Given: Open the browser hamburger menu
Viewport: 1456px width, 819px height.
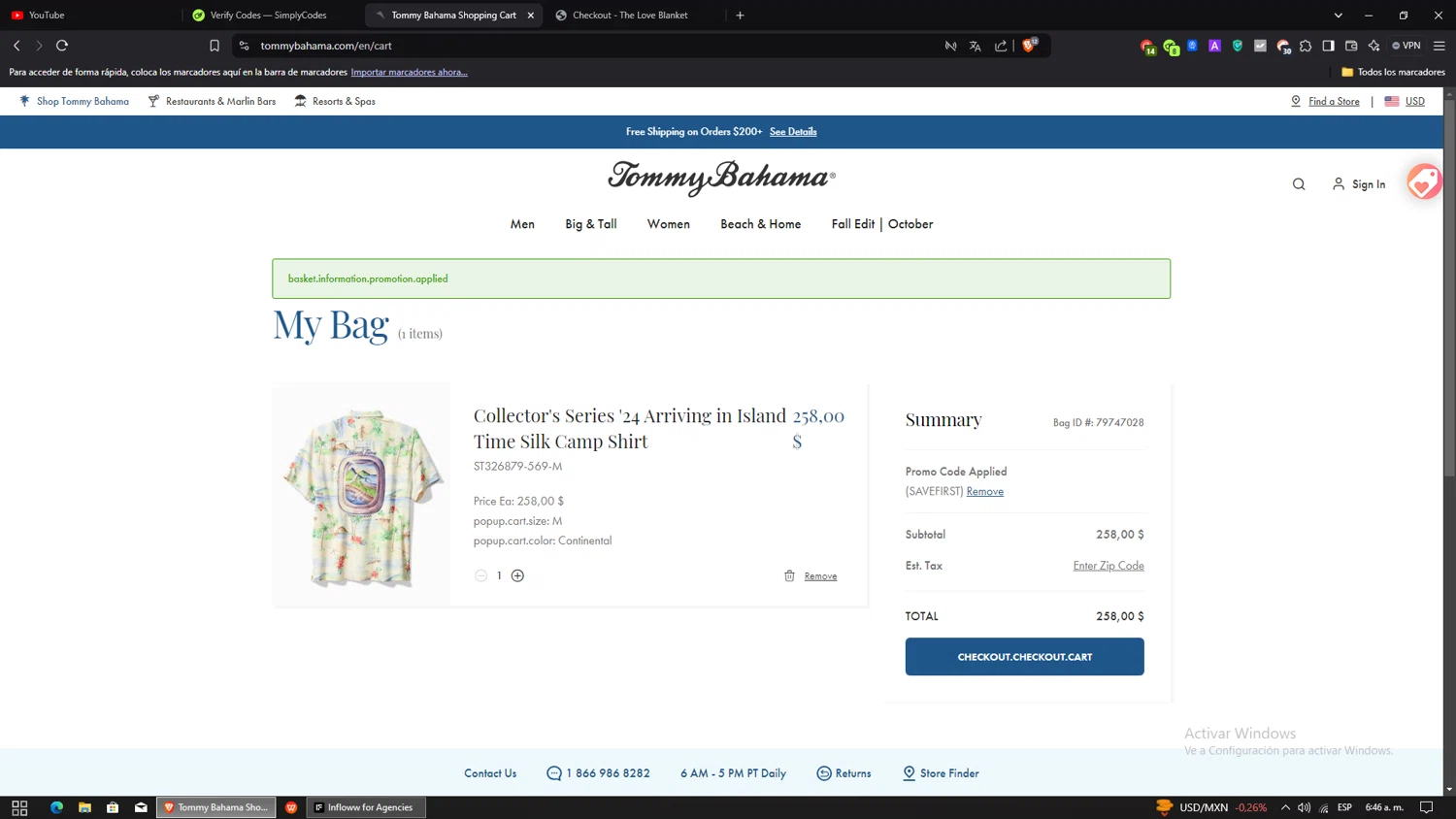Looking at the screenshot, I should pyautogui.click(x=1439, y=46).
